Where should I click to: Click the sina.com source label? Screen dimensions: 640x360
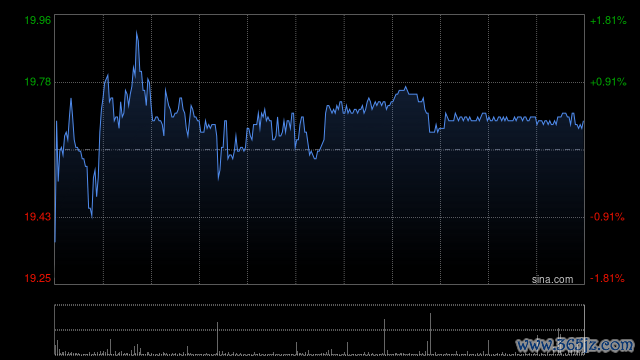click(x=552, y=280)
